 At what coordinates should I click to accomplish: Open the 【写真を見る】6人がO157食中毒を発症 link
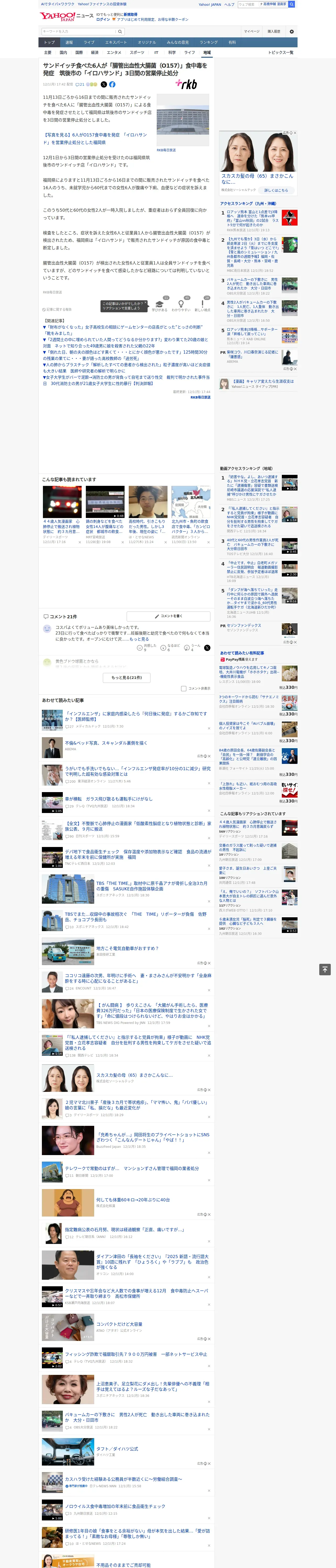click(95, 138)
